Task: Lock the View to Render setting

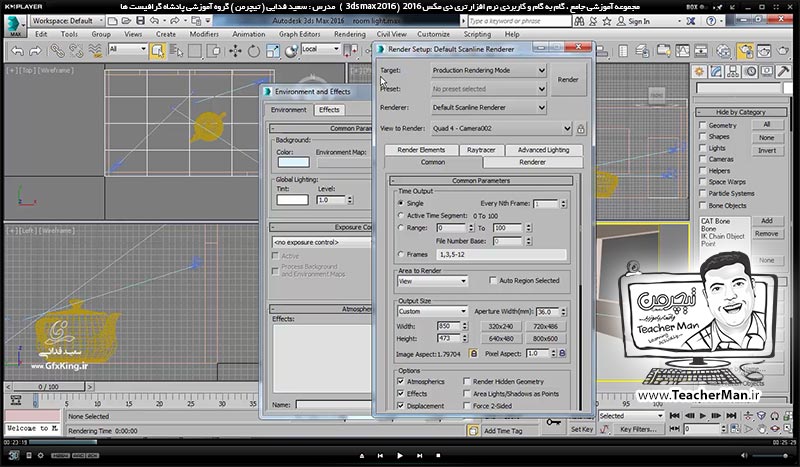Action: (x=581, y=129)
